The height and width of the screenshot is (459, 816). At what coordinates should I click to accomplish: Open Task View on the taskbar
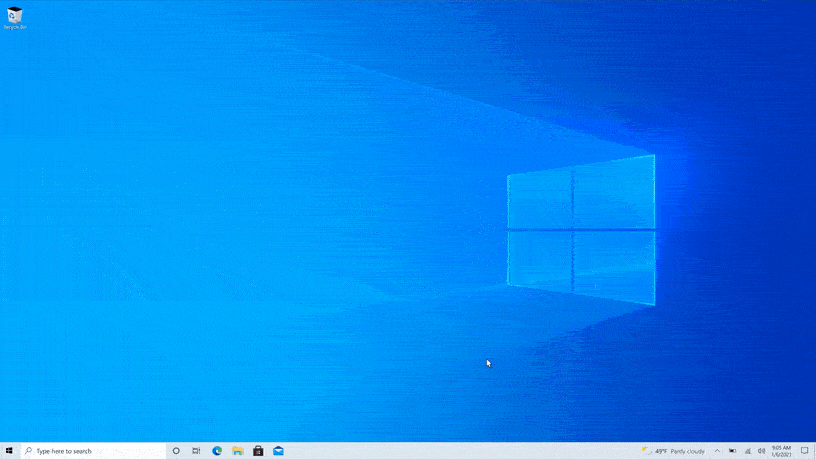pyautogui.click(x=196, y=451)
